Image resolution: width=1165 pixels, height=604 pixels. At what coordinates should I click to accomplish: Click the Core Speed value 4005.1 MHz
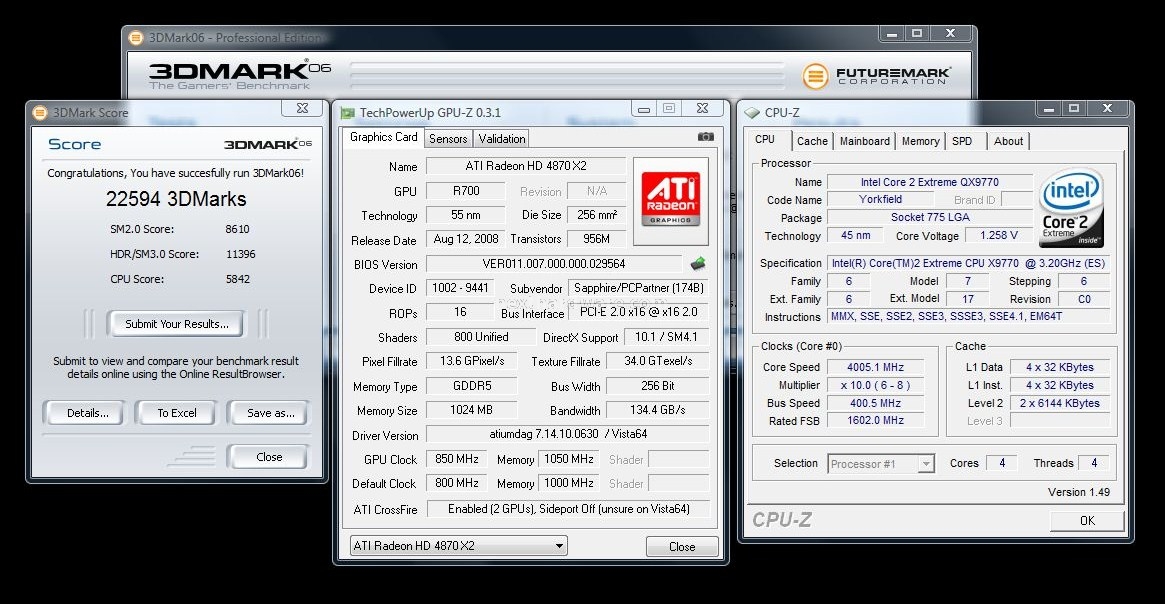(x=875, y=367)
